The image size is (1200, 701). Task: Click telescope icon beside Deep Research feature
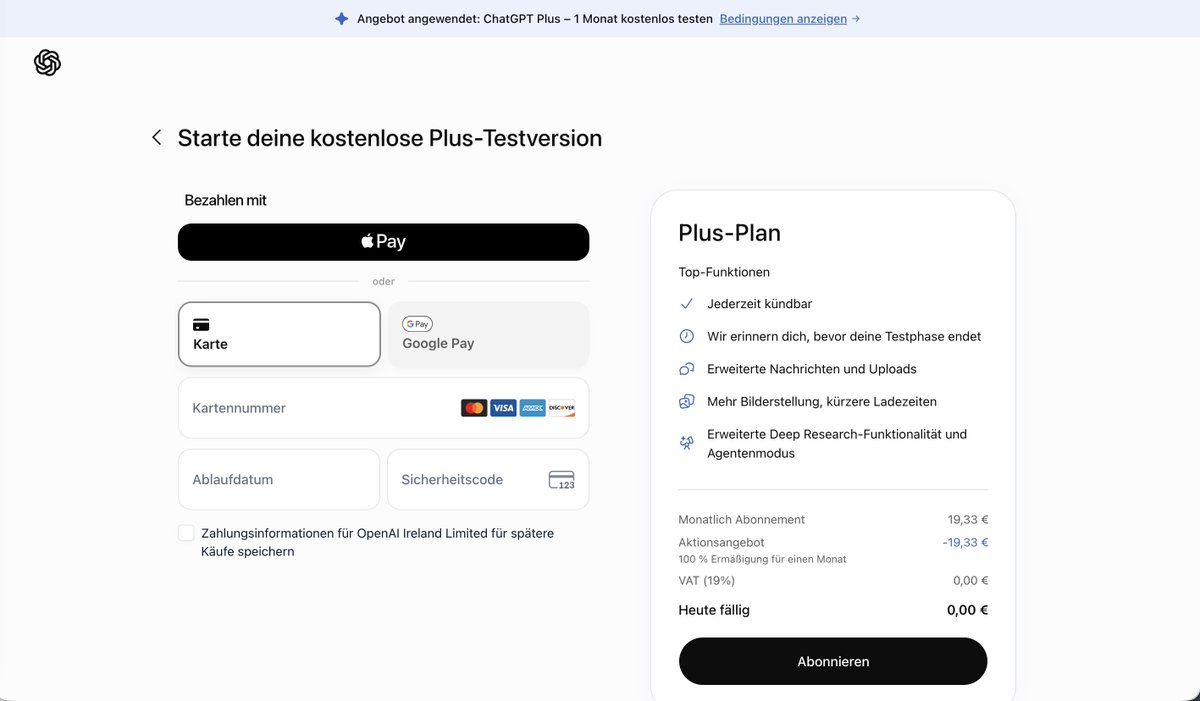coord(686,443)
